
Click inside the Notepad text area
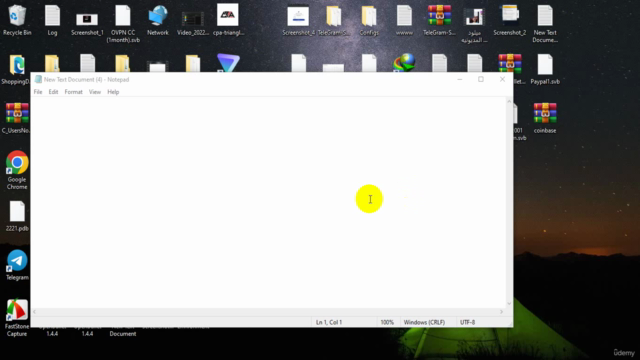pyautogui.click(x=269, y=202)
